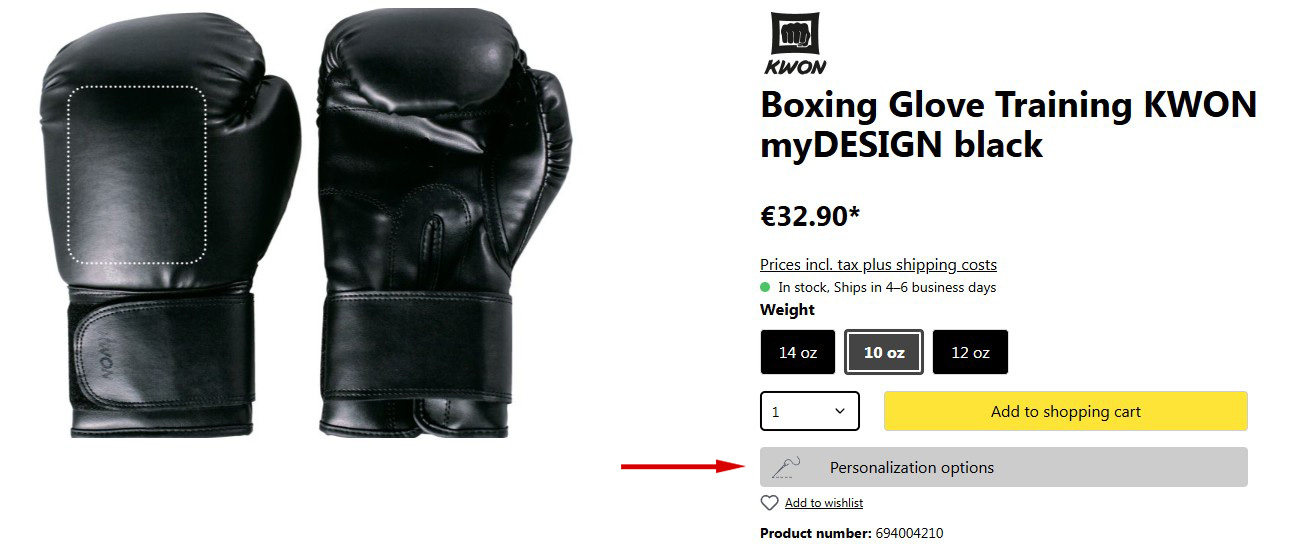Click the dotted print area on glove
Screen dimensions: 1290x551
(x=137, y=175)
